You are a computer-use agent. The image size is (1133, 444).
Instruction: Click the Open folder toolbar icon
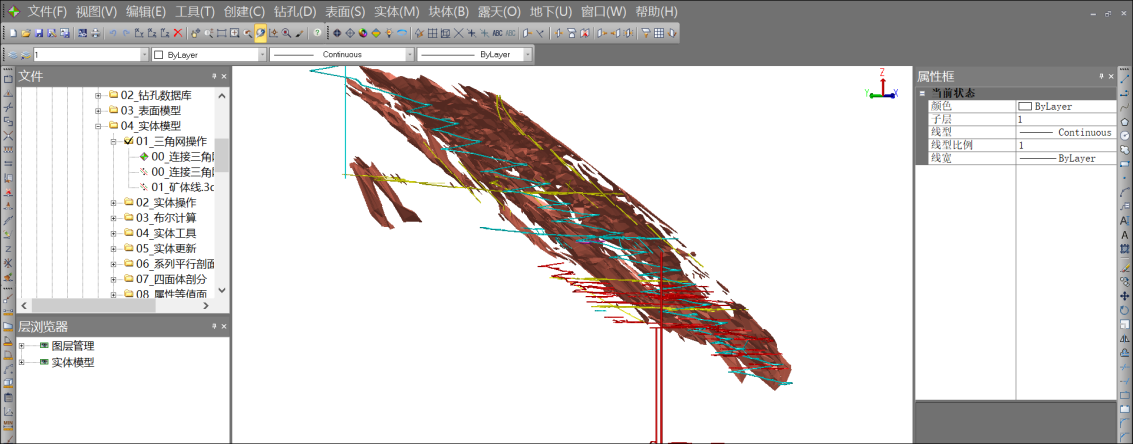click(26, 33)
